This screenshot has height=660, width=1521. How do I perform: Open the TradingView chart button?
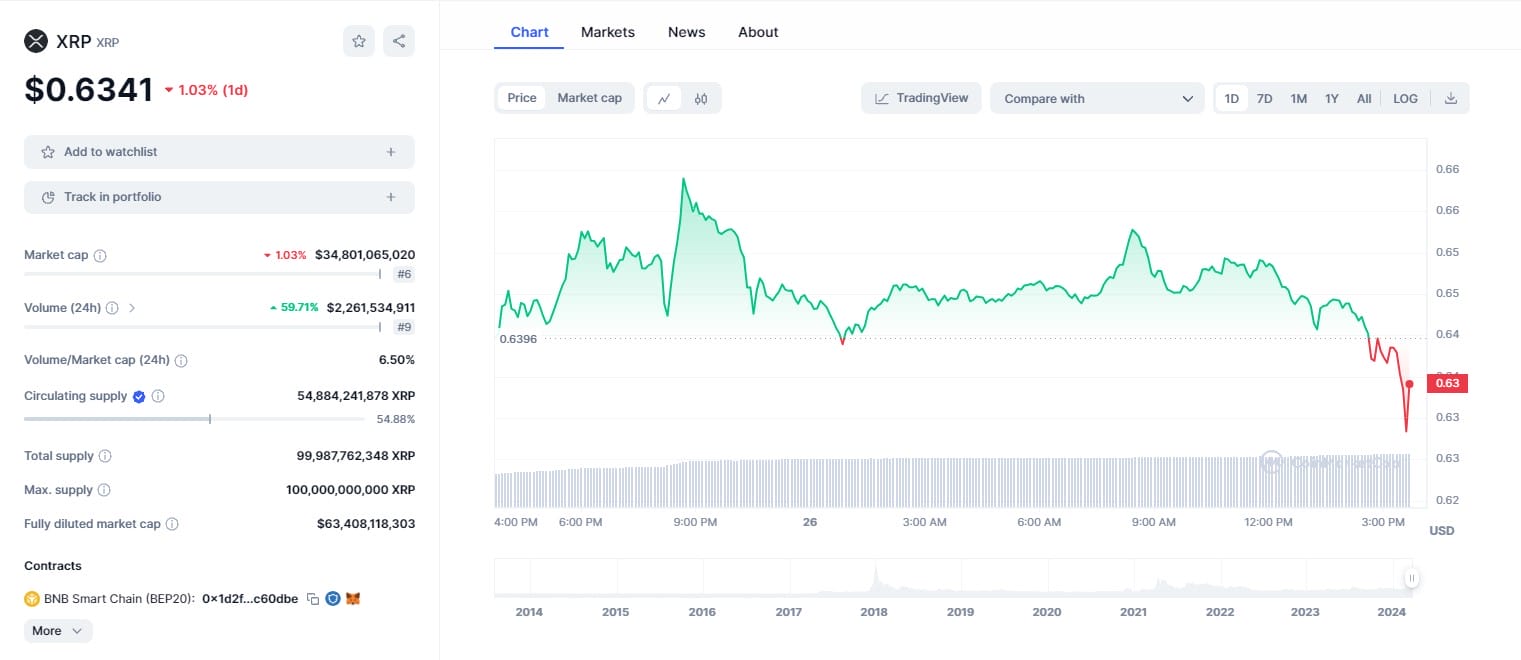(921, 98)
